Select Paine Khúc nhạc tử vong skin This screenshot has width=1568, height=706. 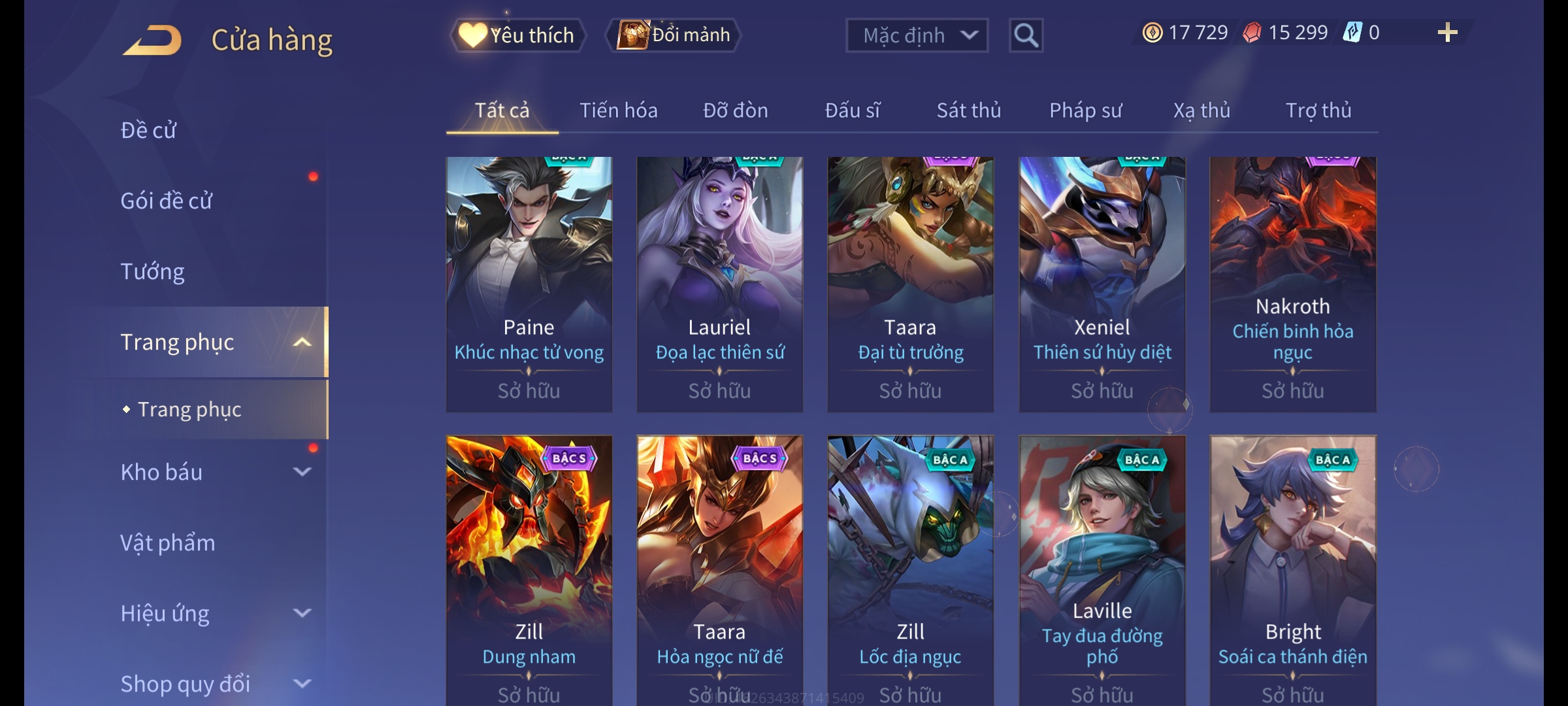coord(529,284)
